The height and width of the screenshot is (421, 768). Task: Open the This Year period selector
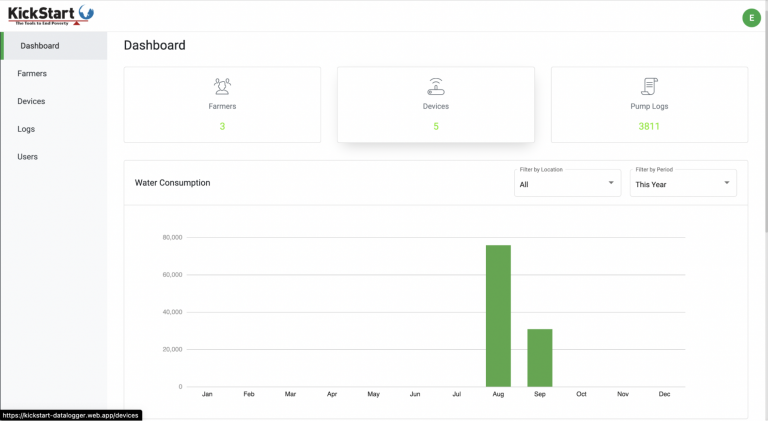tap(683, 183)
